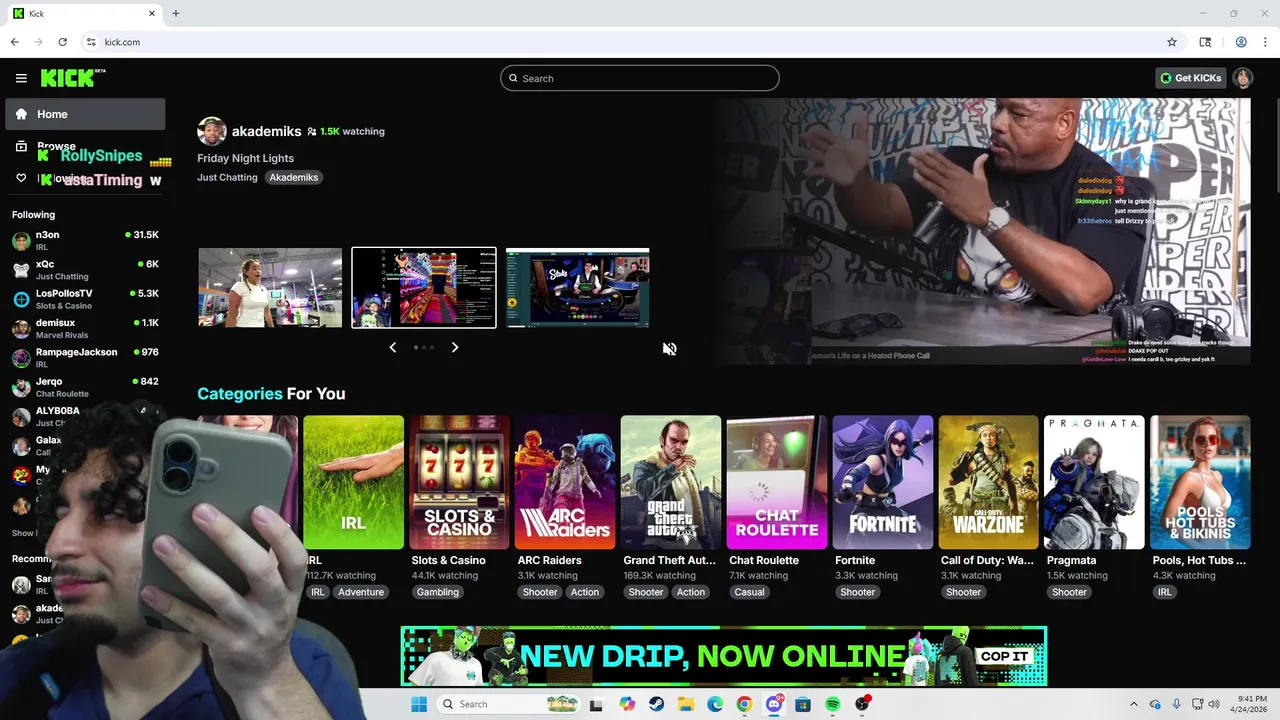Open Jerqo in Following list

[x=85, y=387]
